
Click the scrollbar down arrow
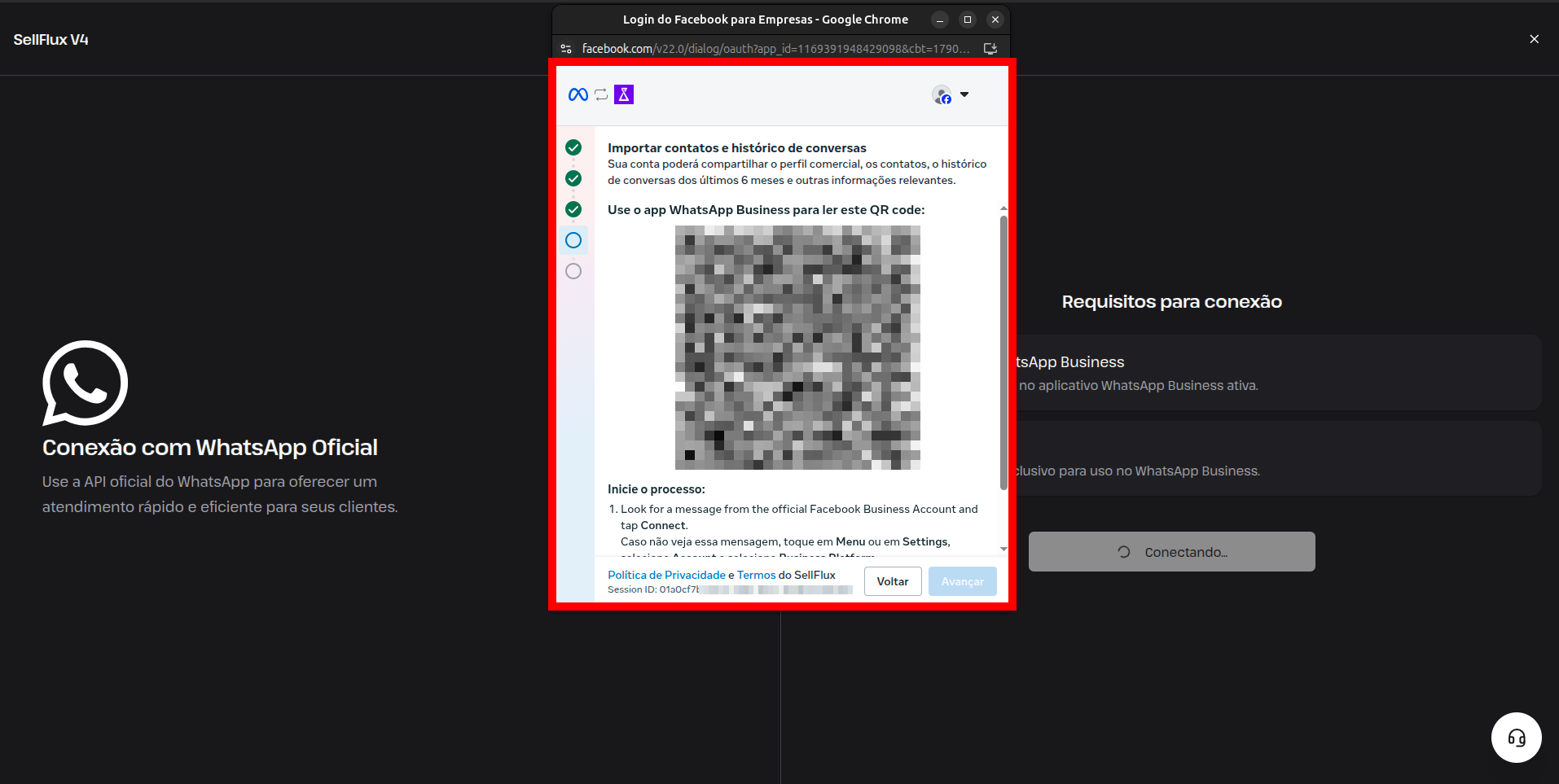1003,549
